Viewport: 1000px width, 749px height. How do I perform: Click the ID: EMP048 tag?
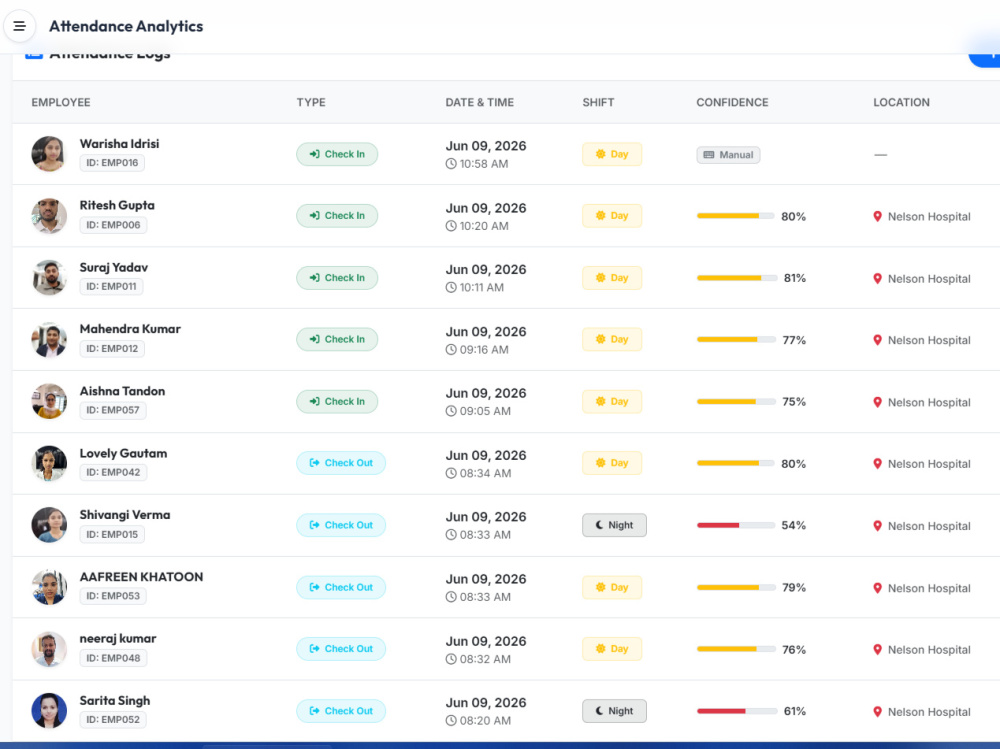(x=114, y=658)
